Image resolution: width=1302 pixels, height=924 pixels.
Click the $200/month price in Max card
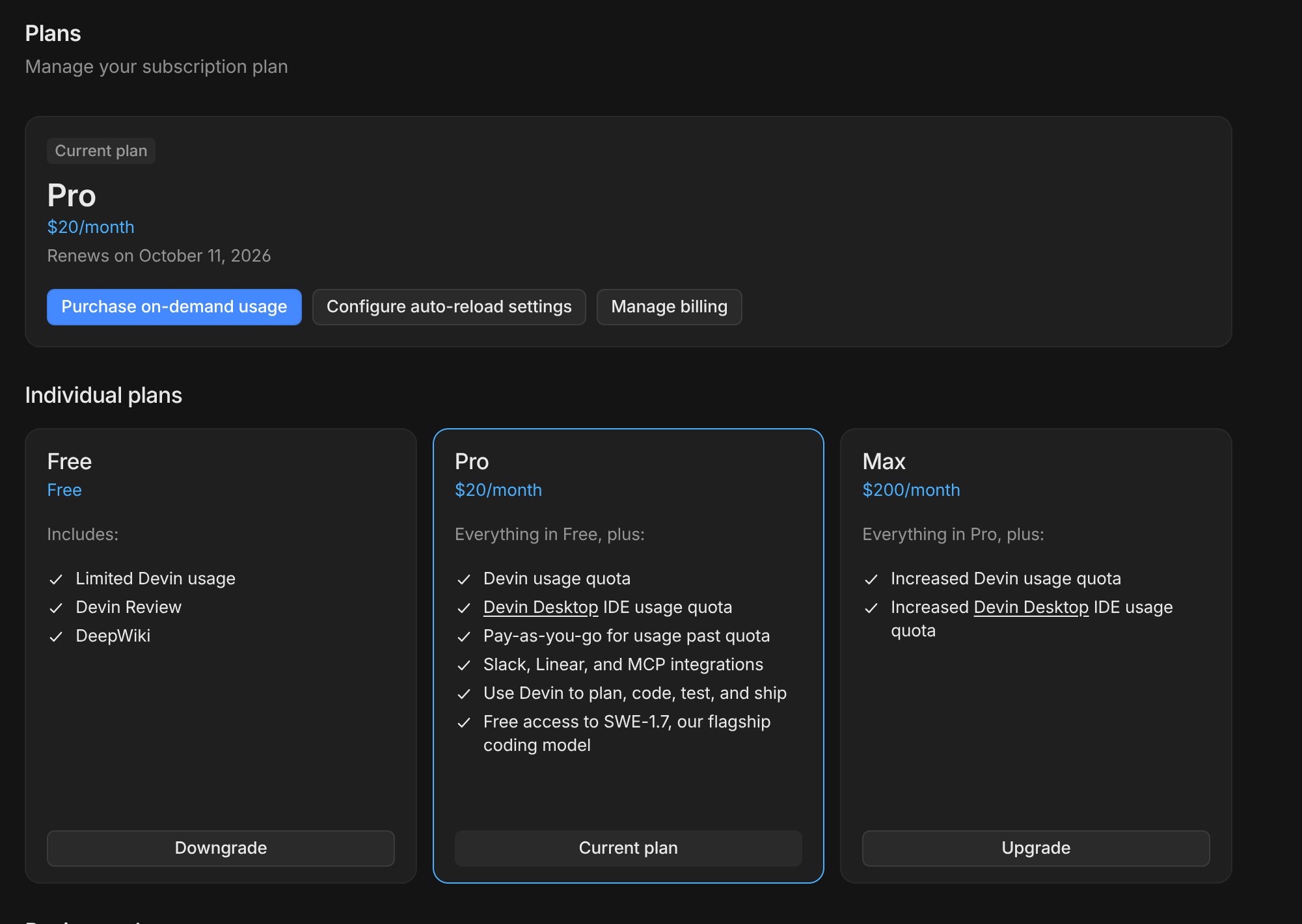click(911, 490)
